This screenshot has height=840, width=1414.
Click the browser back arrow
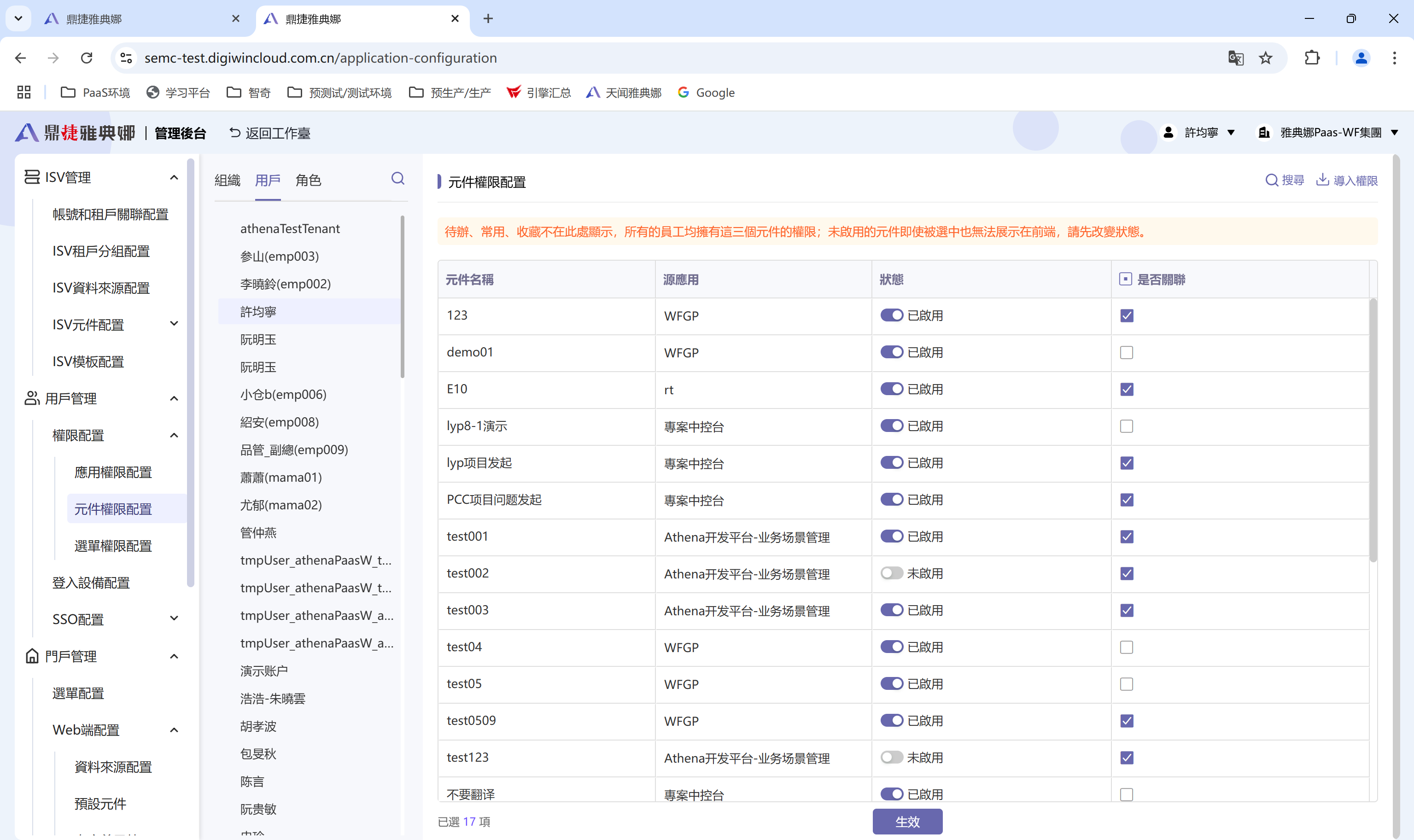coord(21,58)
